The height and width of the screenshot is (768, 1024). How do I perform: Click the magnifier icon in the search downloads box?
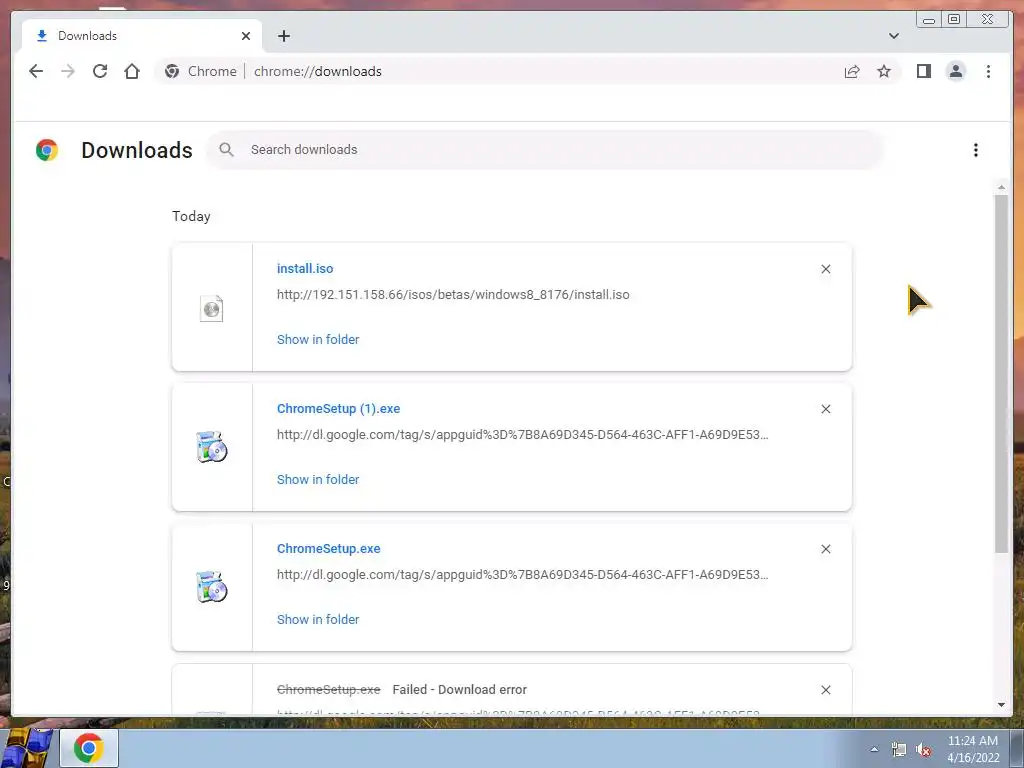click(226, 150)
